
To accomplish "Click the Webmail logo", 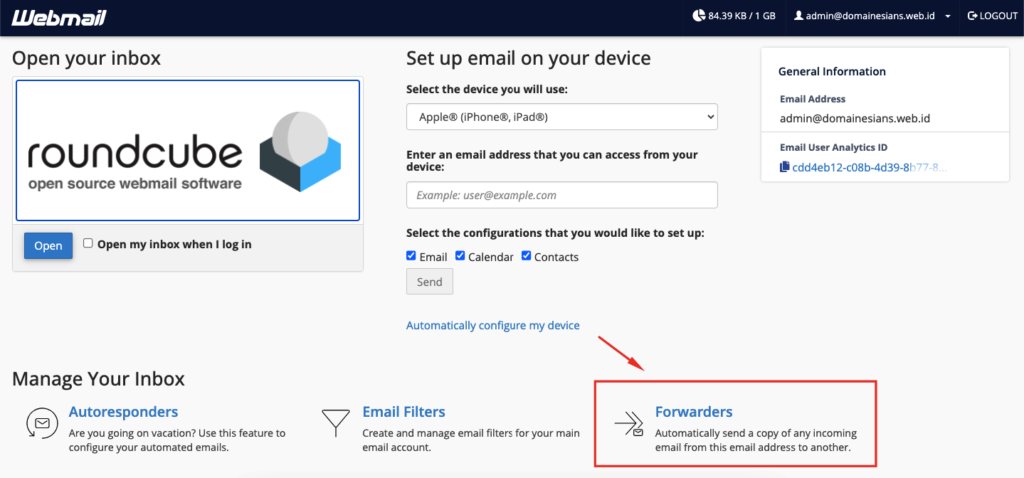I will [x=59, y=16].
